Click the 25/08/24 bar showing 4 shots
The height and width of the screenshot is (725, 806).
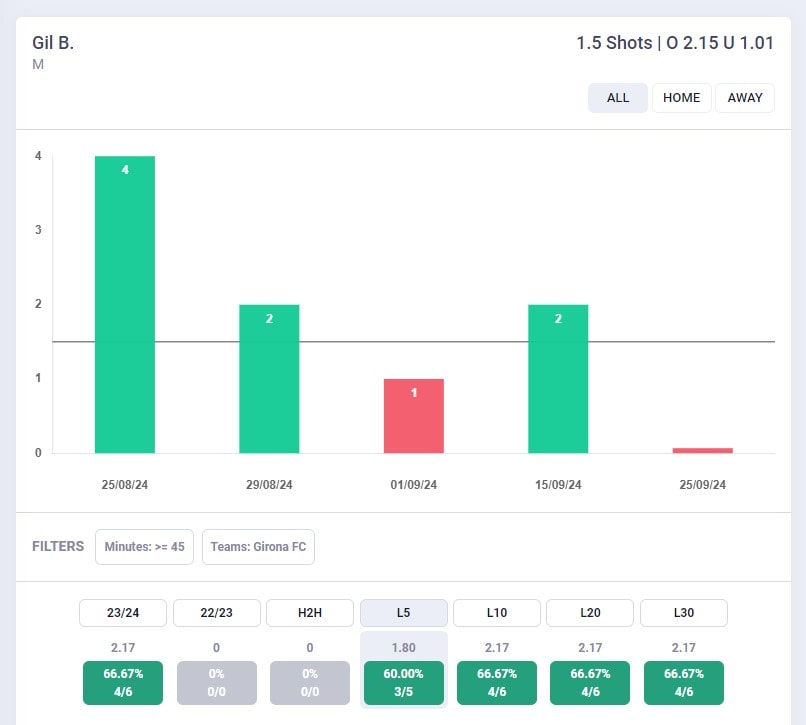[x=125, y=304]
